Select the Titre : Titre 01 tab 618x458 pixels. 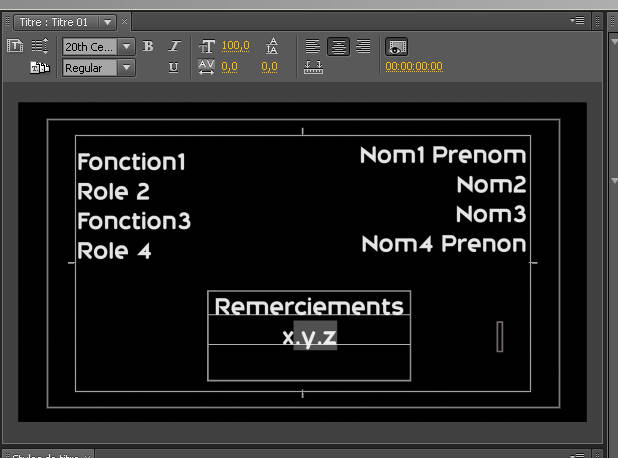54,22
